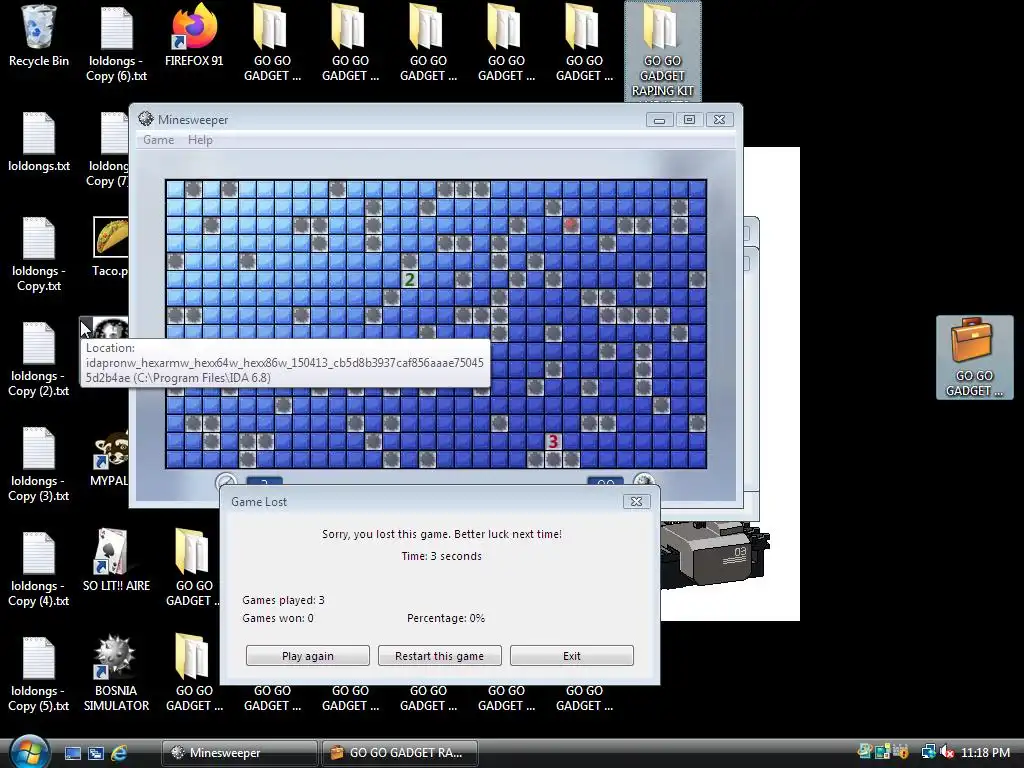Click Switch Between Windows quick launch icon

click(95, 753)
